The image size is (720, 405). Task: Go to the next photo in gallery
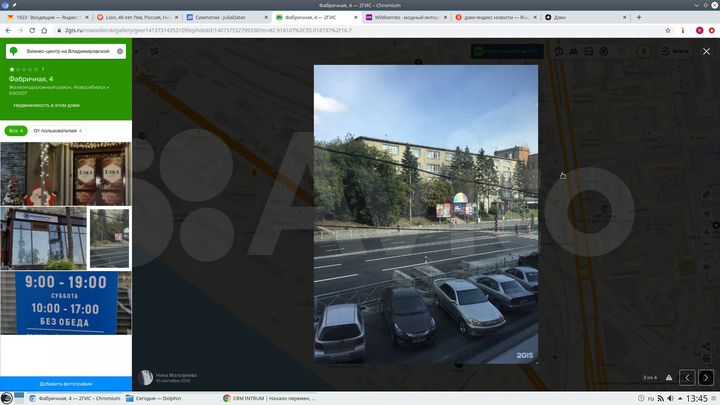pyautogui.click(x=706, y=377)
